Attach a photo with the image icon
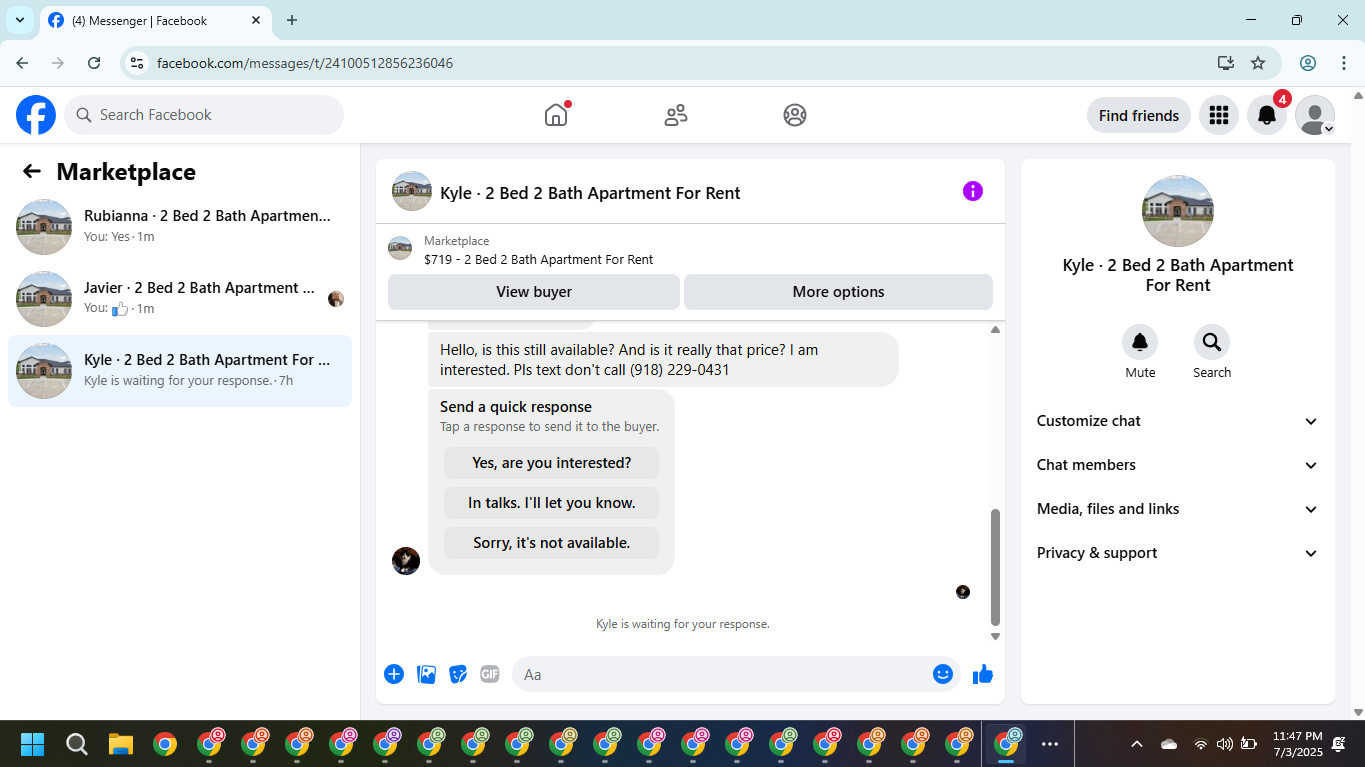Viewport: 1365px width, 767px height. pos(427,674)
